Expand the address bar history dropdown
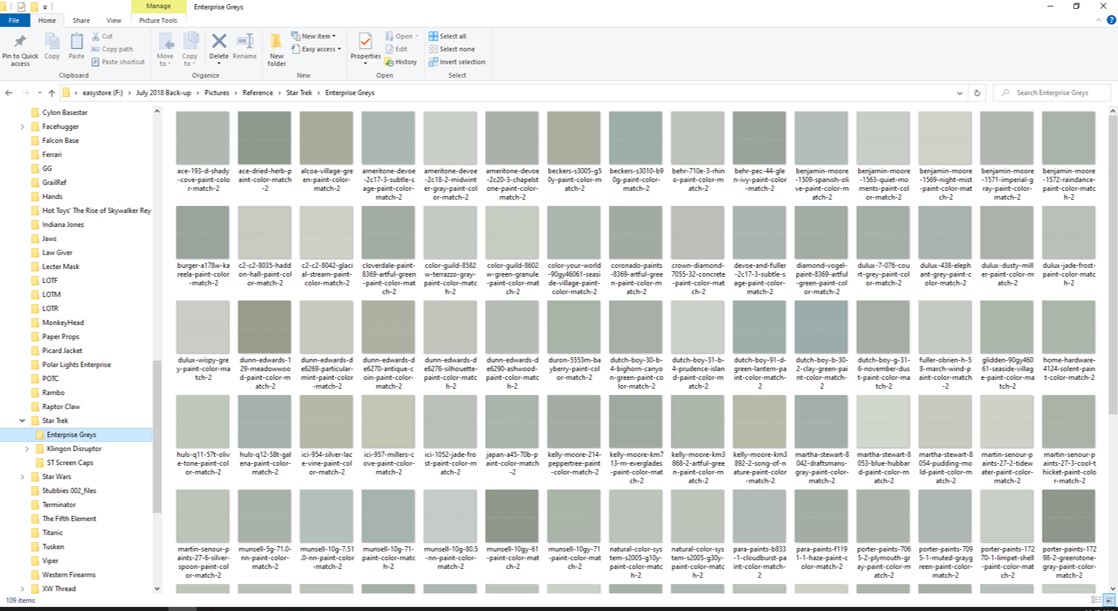Viewport: 1118px width, 611px height. click(x=960, y=93)
